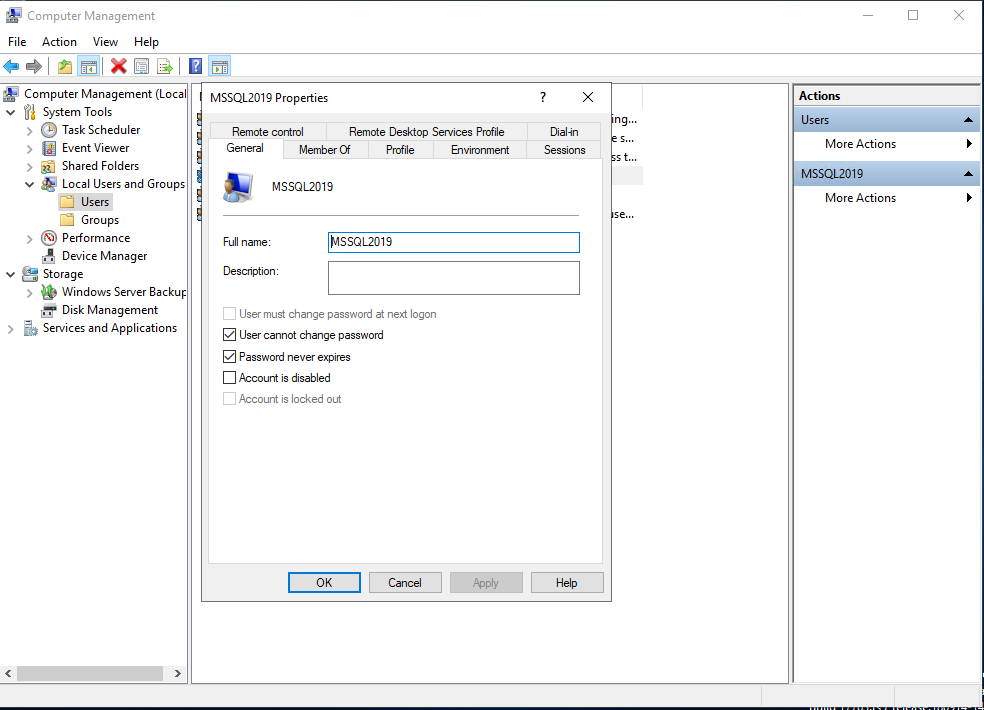Collapse the MSSQL2019 section in Actions pane
Screen dimensions: 984x710
968,174
